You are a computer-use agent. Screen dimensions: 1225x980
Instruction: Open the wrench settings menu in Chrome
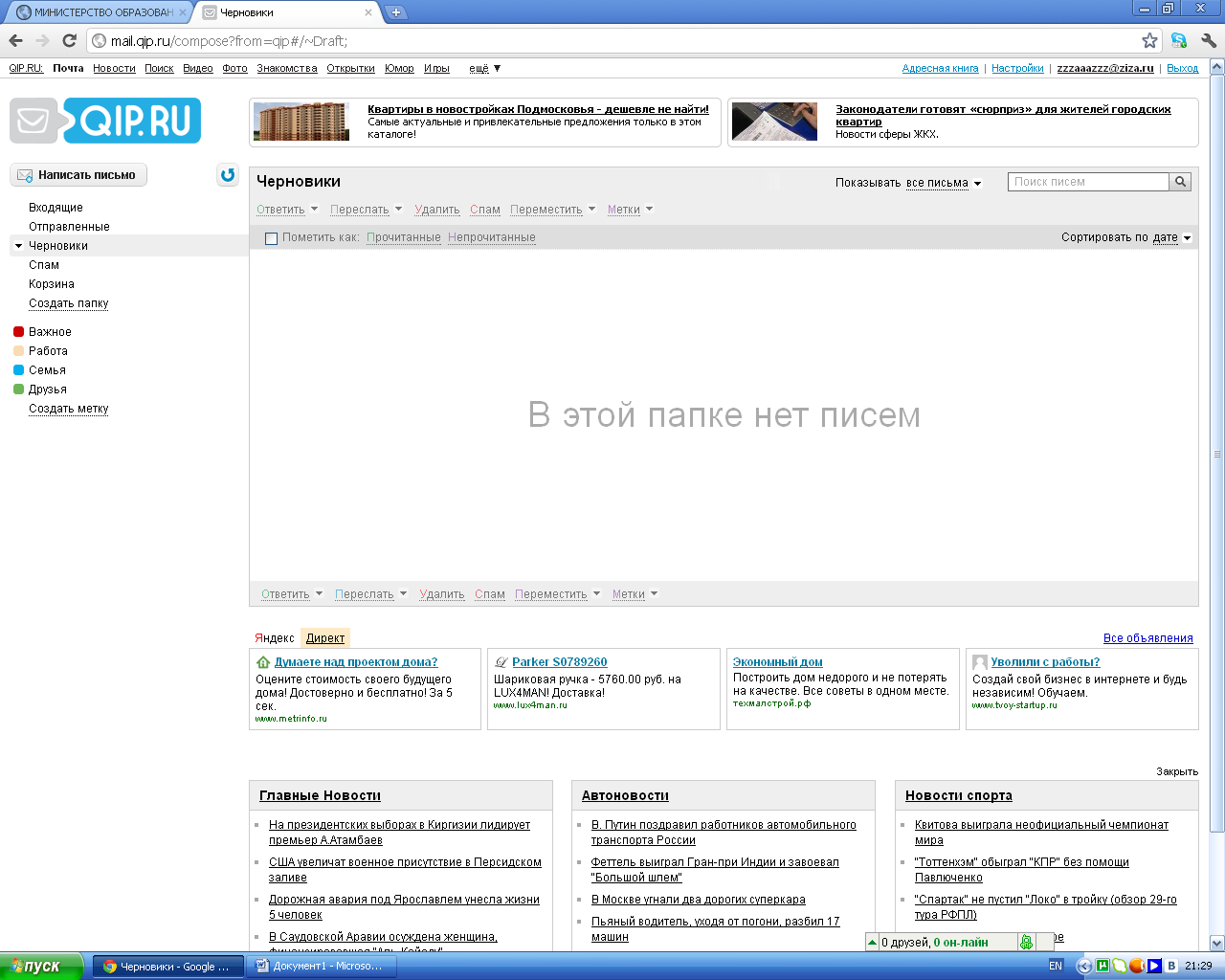coord(1209,40)
